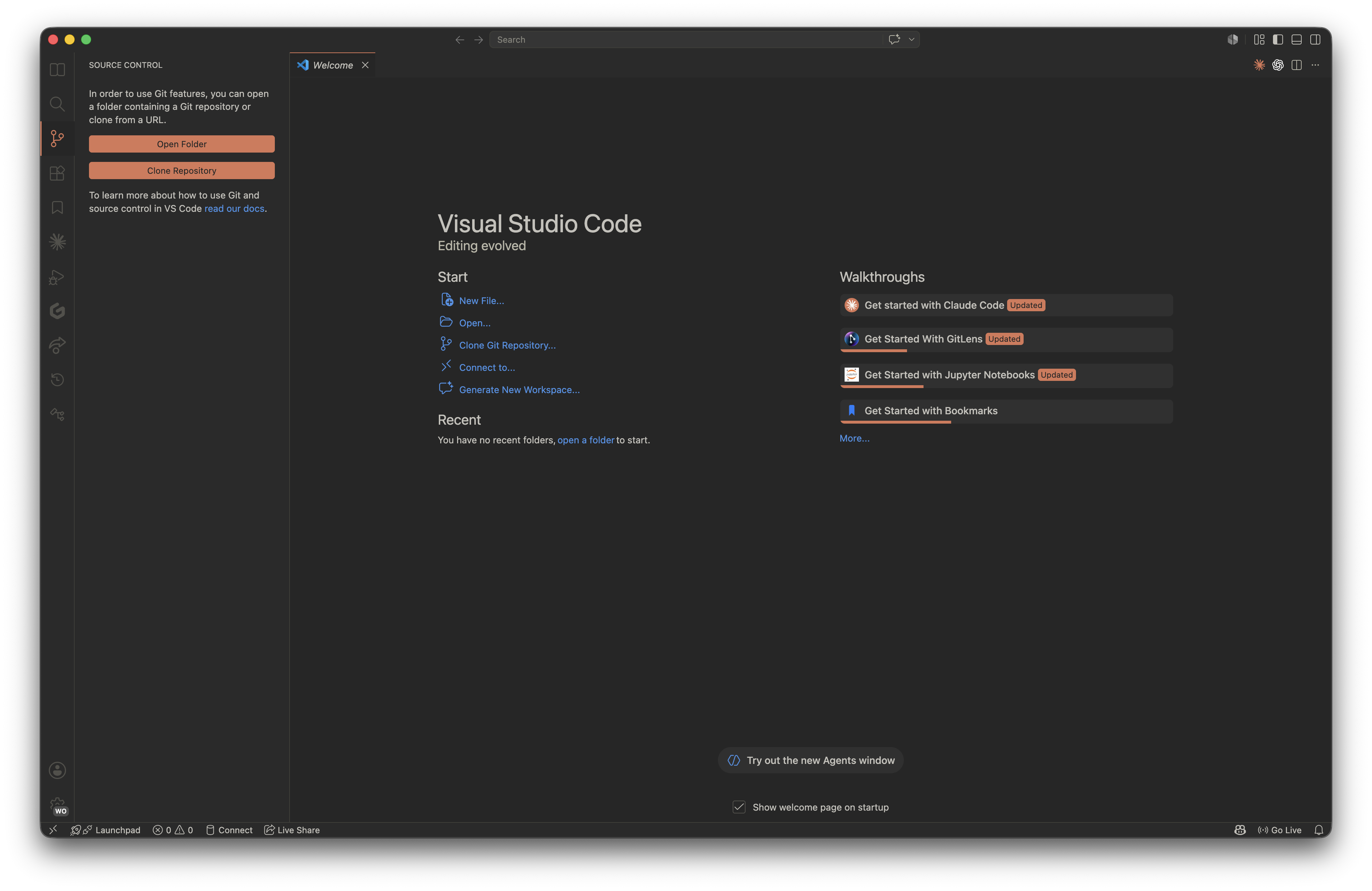1372x891 pixels.
Task: Open the GitLens view in the activity bar
Action: [57, 311]
